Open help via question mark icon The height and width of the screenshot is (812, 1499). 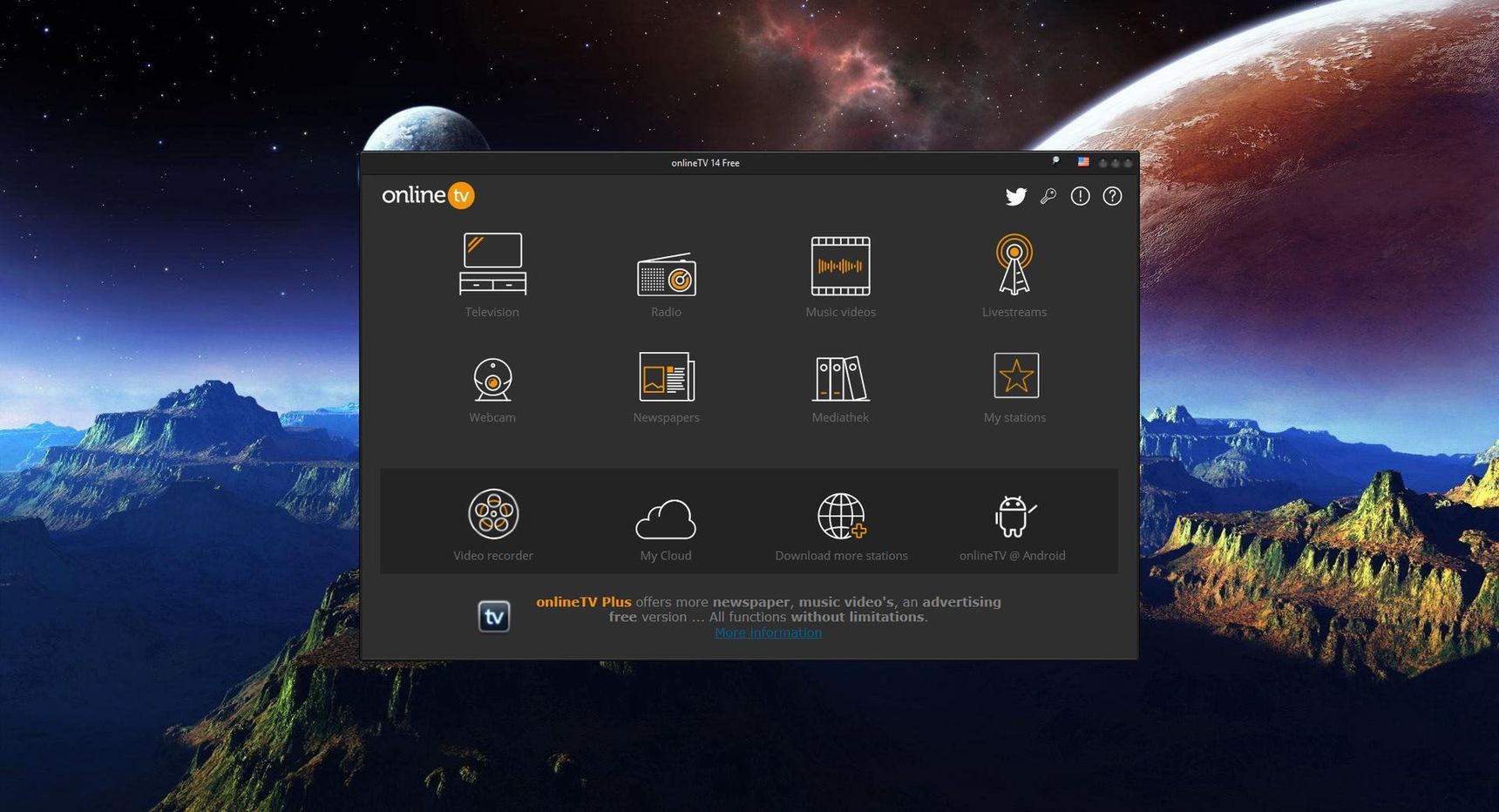[1113, 196]
